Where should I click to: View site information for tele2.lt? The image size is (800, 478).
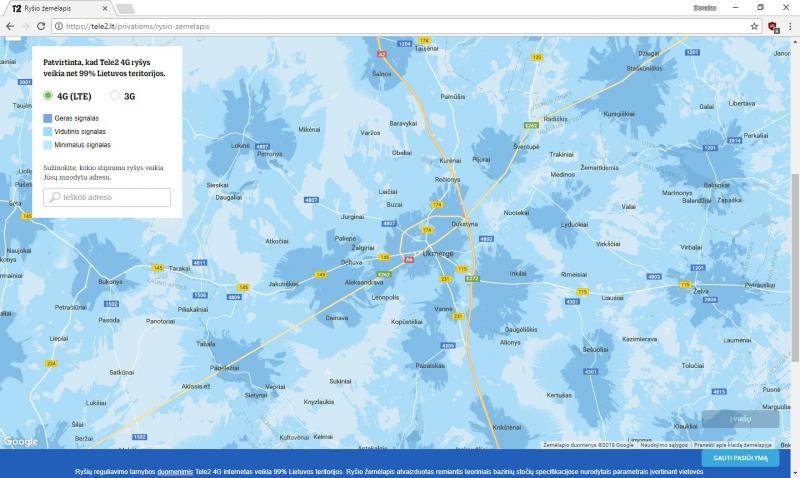[x=59, y=26]
